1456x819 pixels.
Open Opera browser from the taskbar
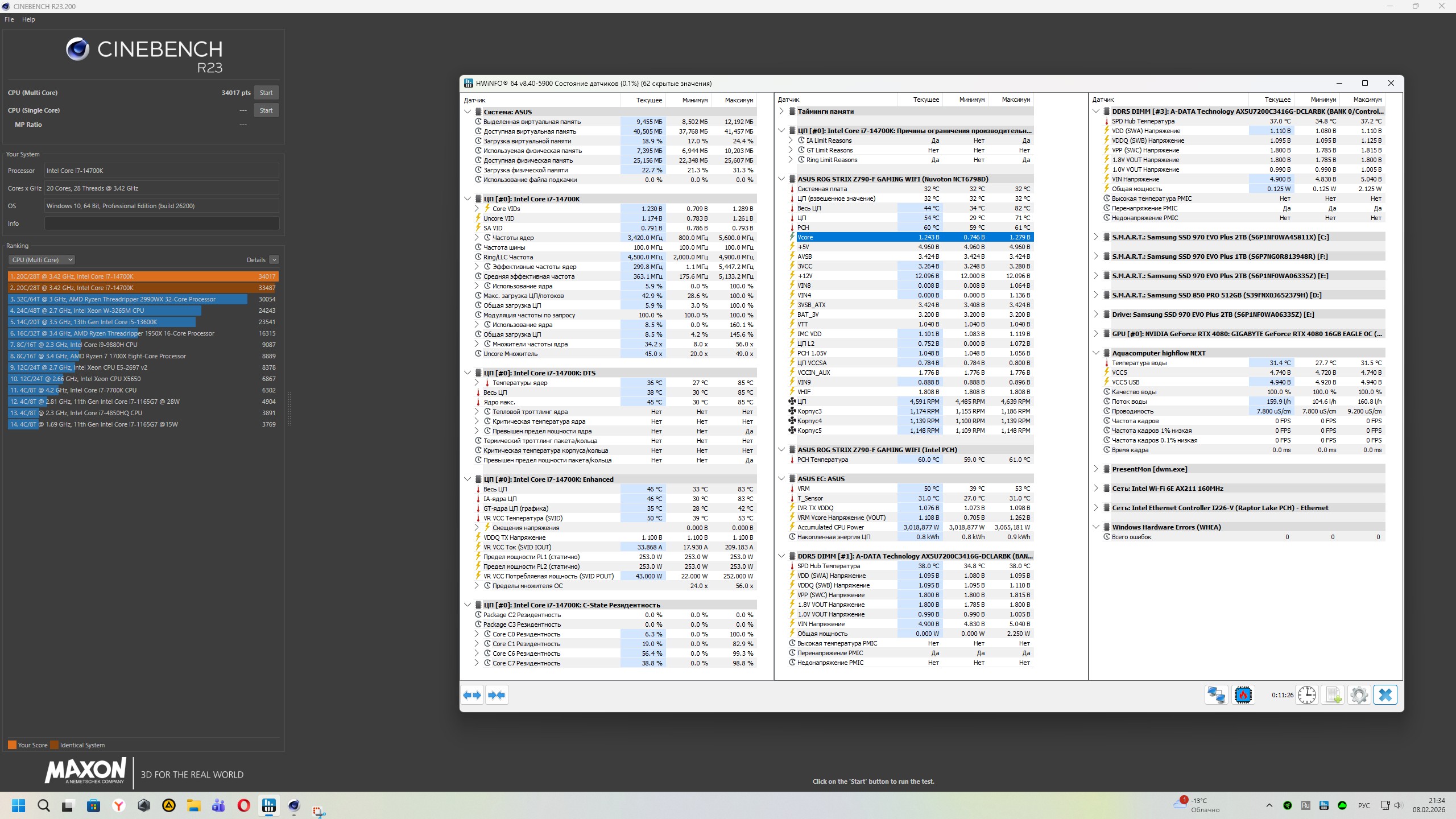(x=243, y=805)
